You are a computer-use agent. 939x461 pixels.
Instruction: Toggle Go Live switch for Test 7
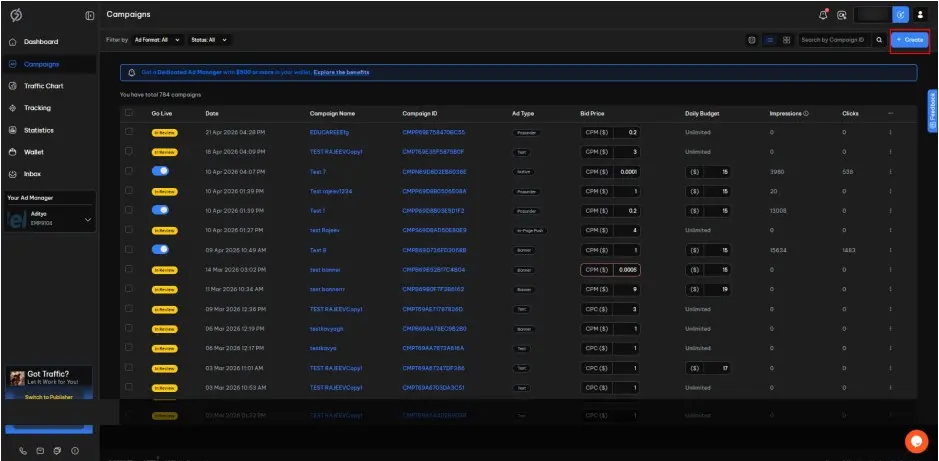(160, 171)
